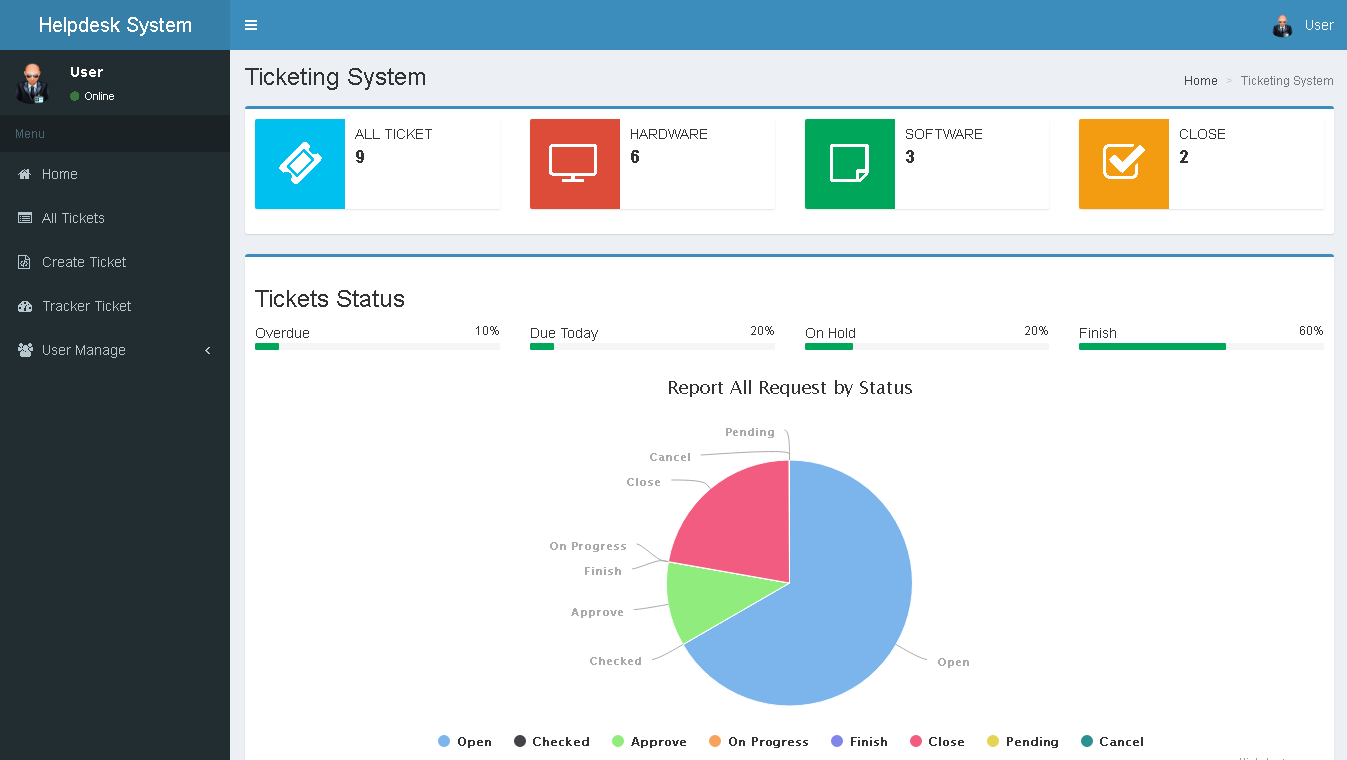Viewport: 1347px width, 760px height.
Task: Click the red Hardware monitor icon tile
Action: click(574, 164)
